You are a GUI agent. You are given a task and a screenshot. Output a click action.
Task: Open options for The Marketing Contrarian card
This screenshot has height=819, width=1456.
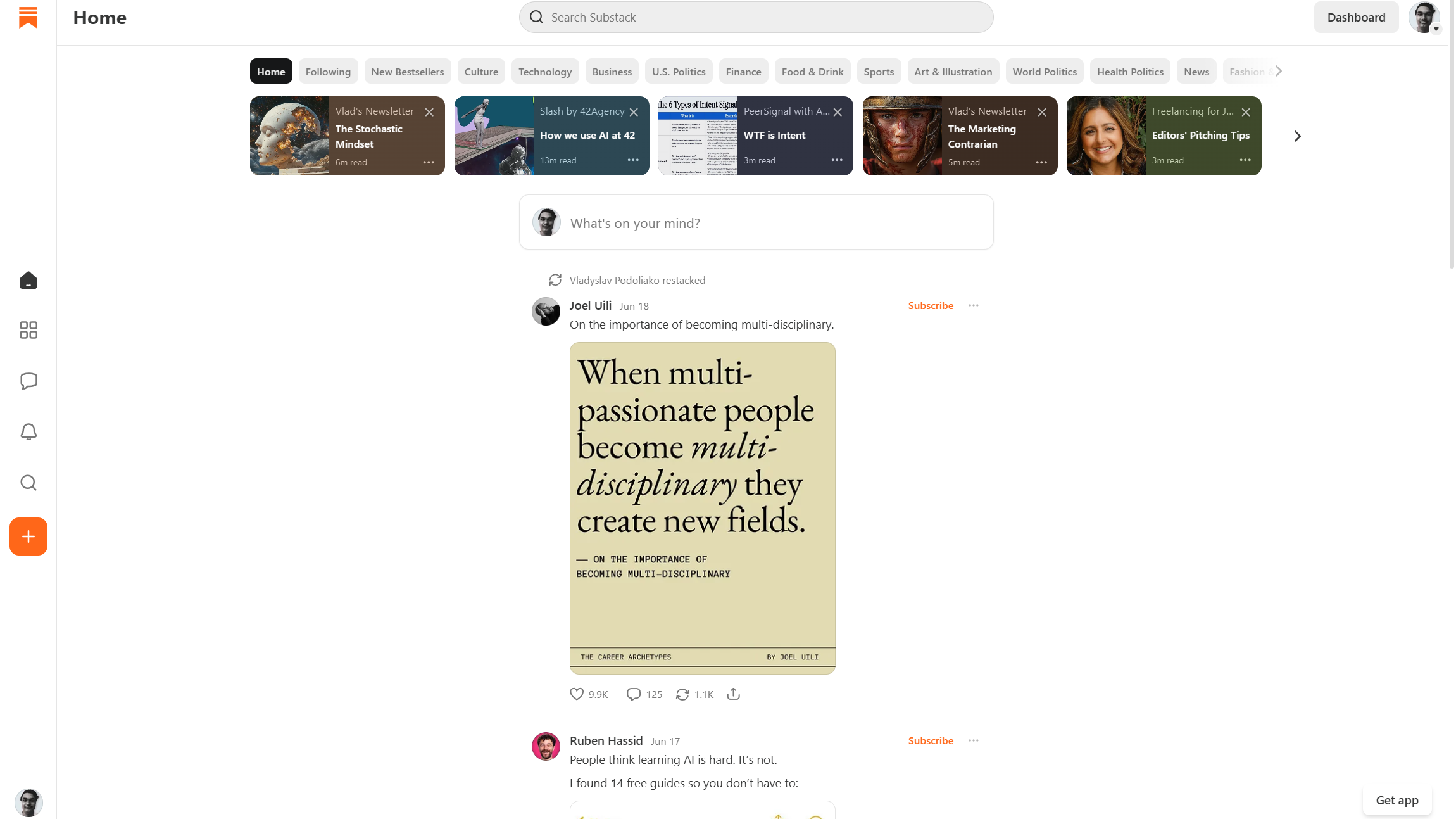click(x=1041, y=162)
